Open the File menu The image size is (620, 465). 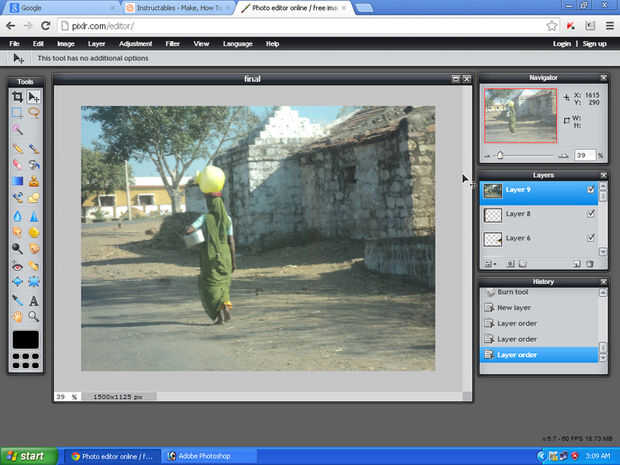pos(14,44)
